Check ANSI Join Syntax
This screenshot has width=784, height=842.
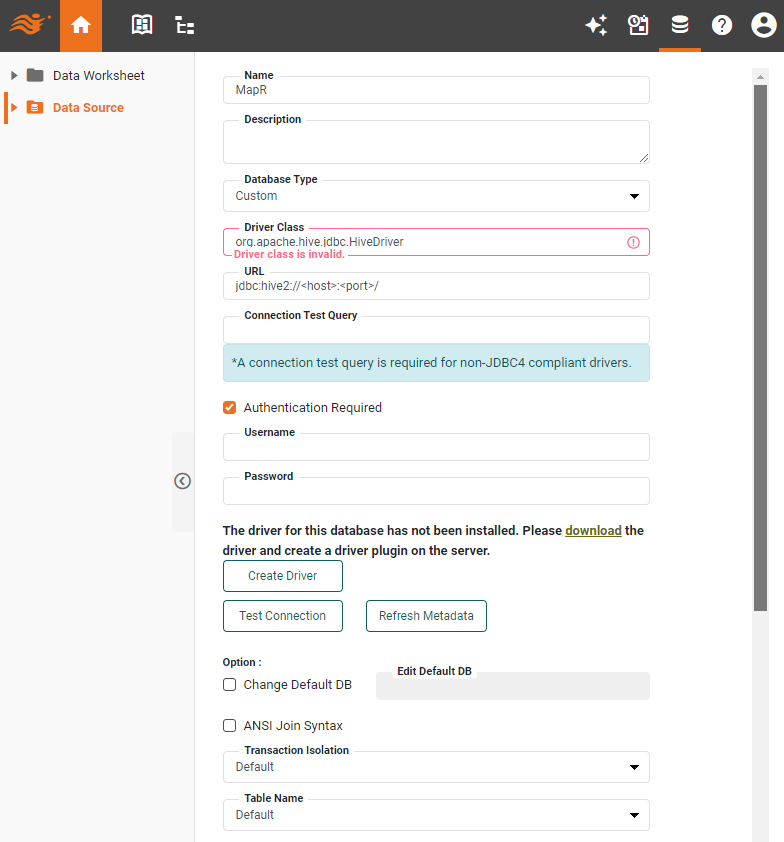pos(229,725)
